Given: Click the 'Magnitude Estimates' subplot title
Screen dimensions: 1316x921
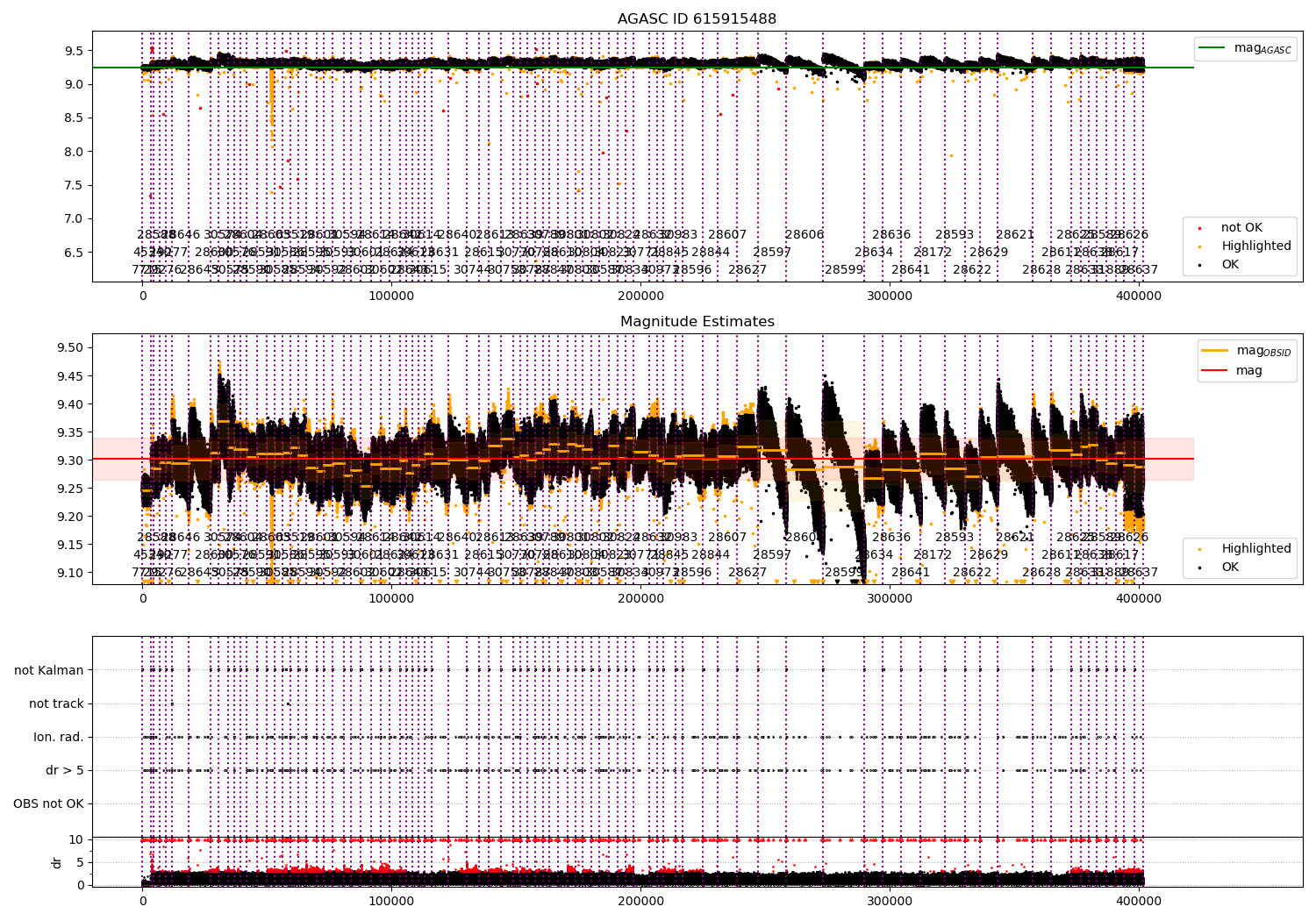Looking at the screenshot, I should pos(697,322).
